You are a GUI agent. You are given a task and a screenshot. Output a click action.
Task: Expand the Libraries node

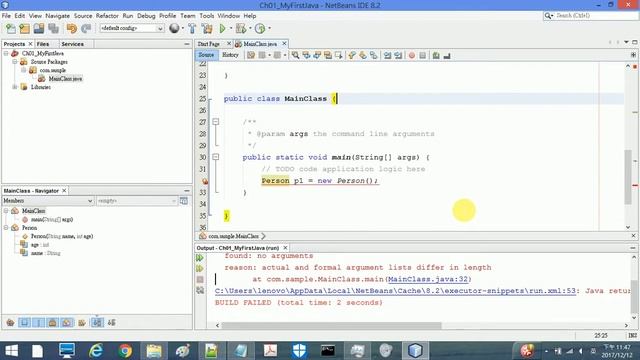pos(15,87)
